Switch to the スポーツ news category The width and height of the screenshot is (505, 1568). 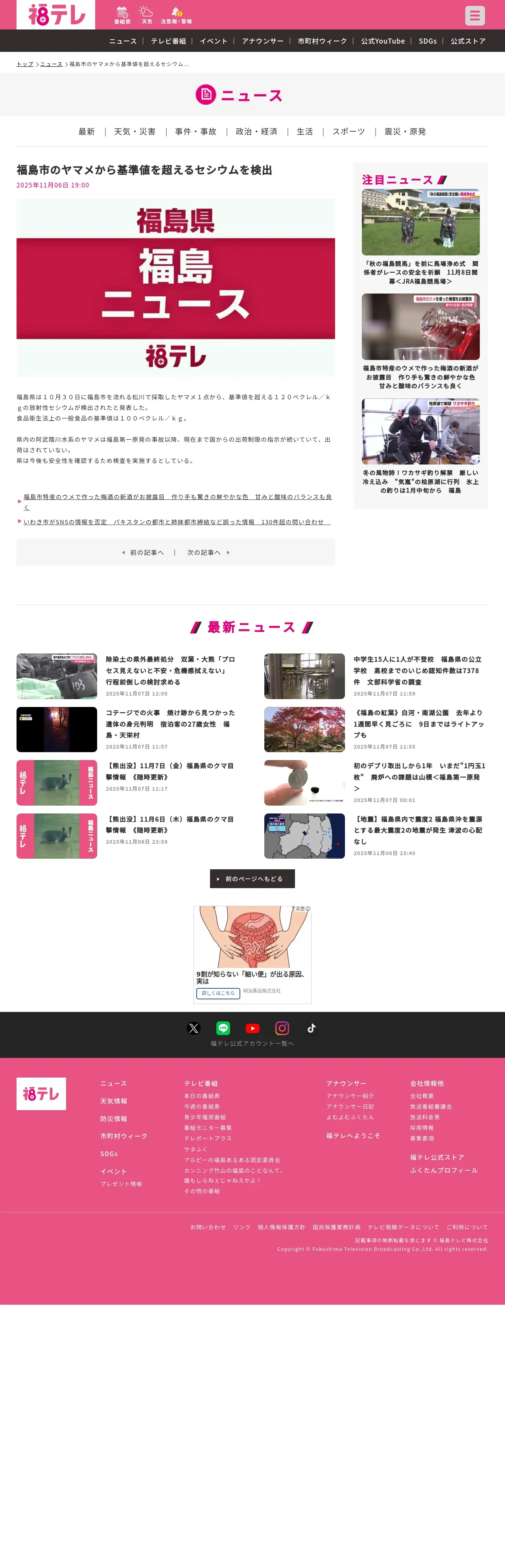point(348,132)
